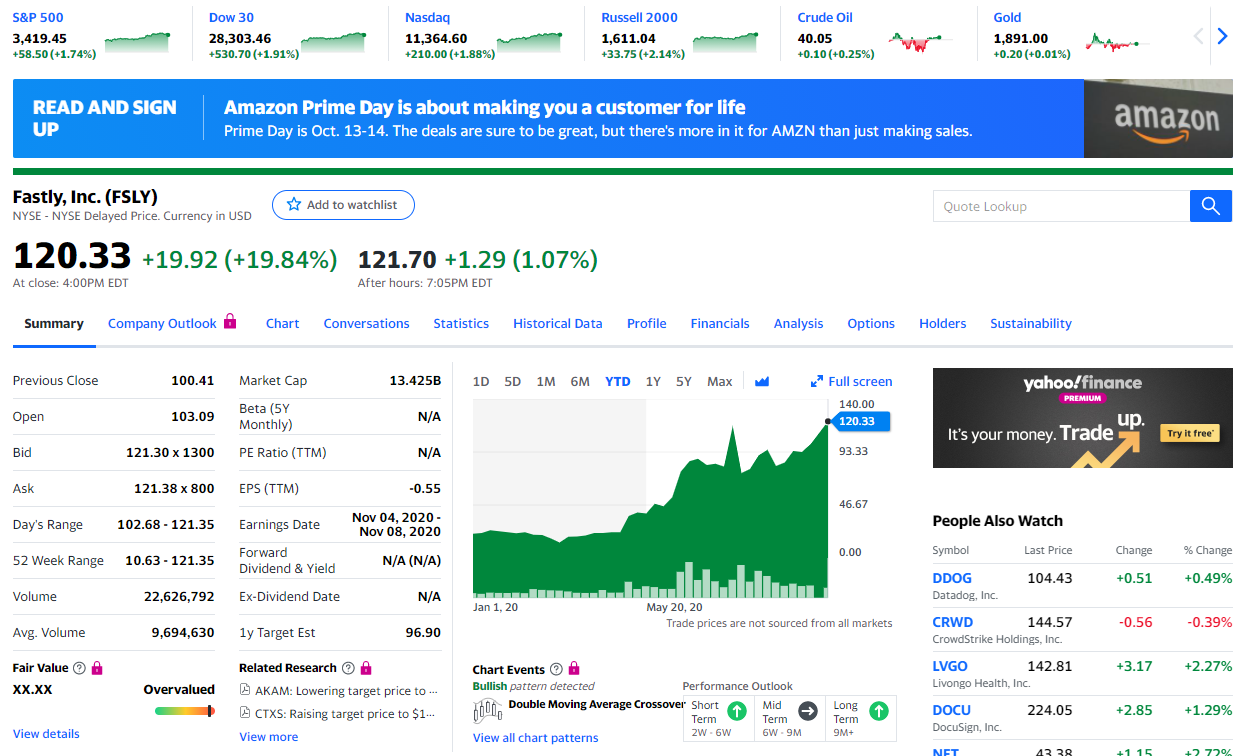This screenshot has width=1237, height=756.
Task: Focus the Quote Lookup search field
Action: tap(1060, 206)
